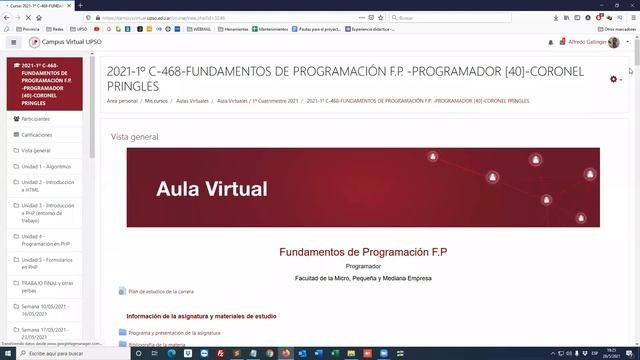The image size is (640, 360).
Task: Click the Mis cursos breadcrumb
Action: pyautogui.click(x=156, y=101)
